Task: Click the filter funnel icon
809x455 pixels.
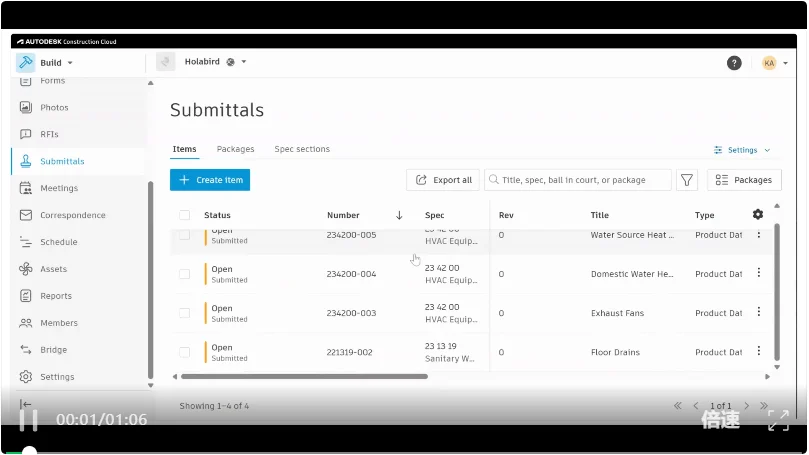Action: 687,180
